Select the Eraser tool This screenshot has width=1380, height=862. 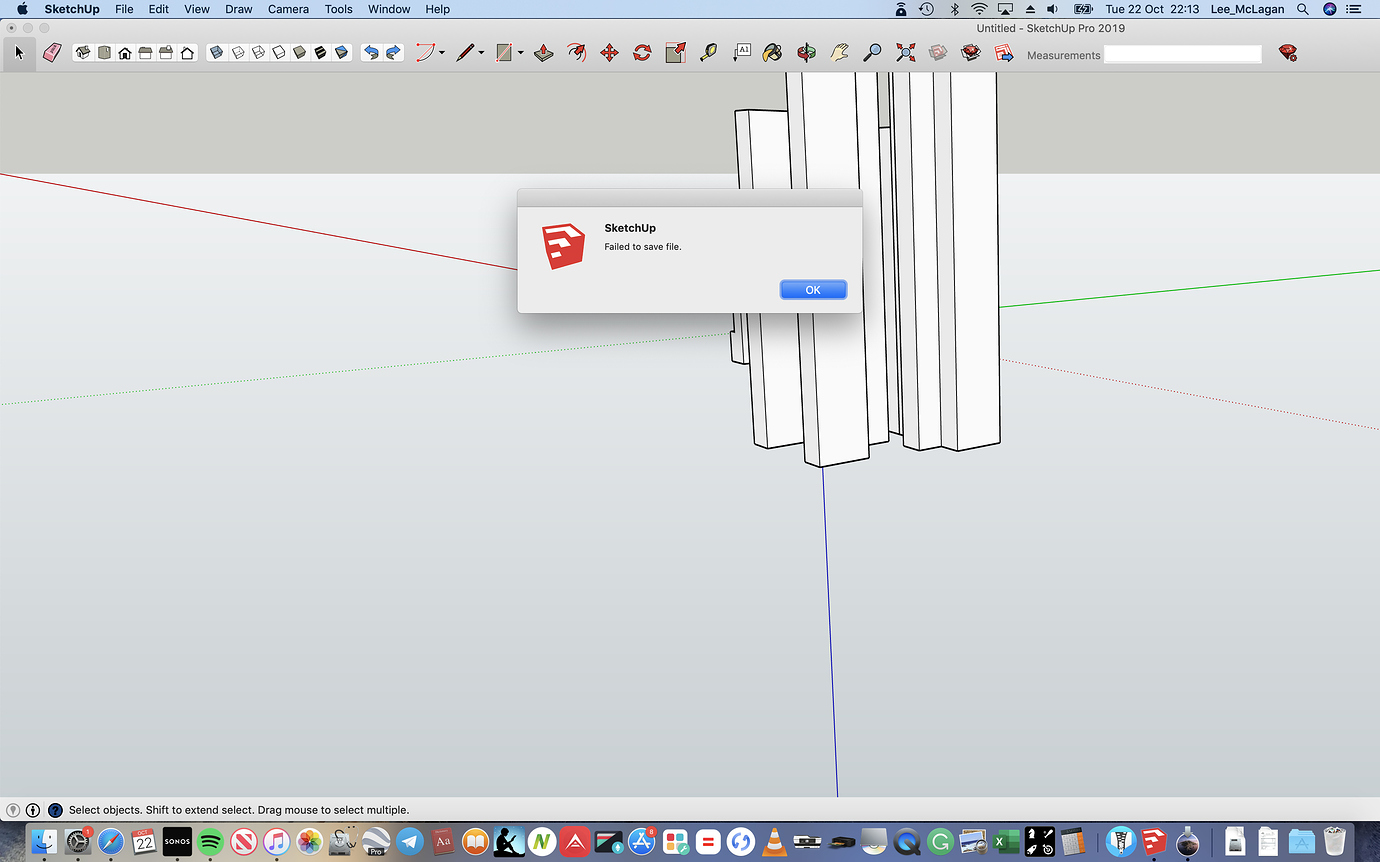(51, 52)
